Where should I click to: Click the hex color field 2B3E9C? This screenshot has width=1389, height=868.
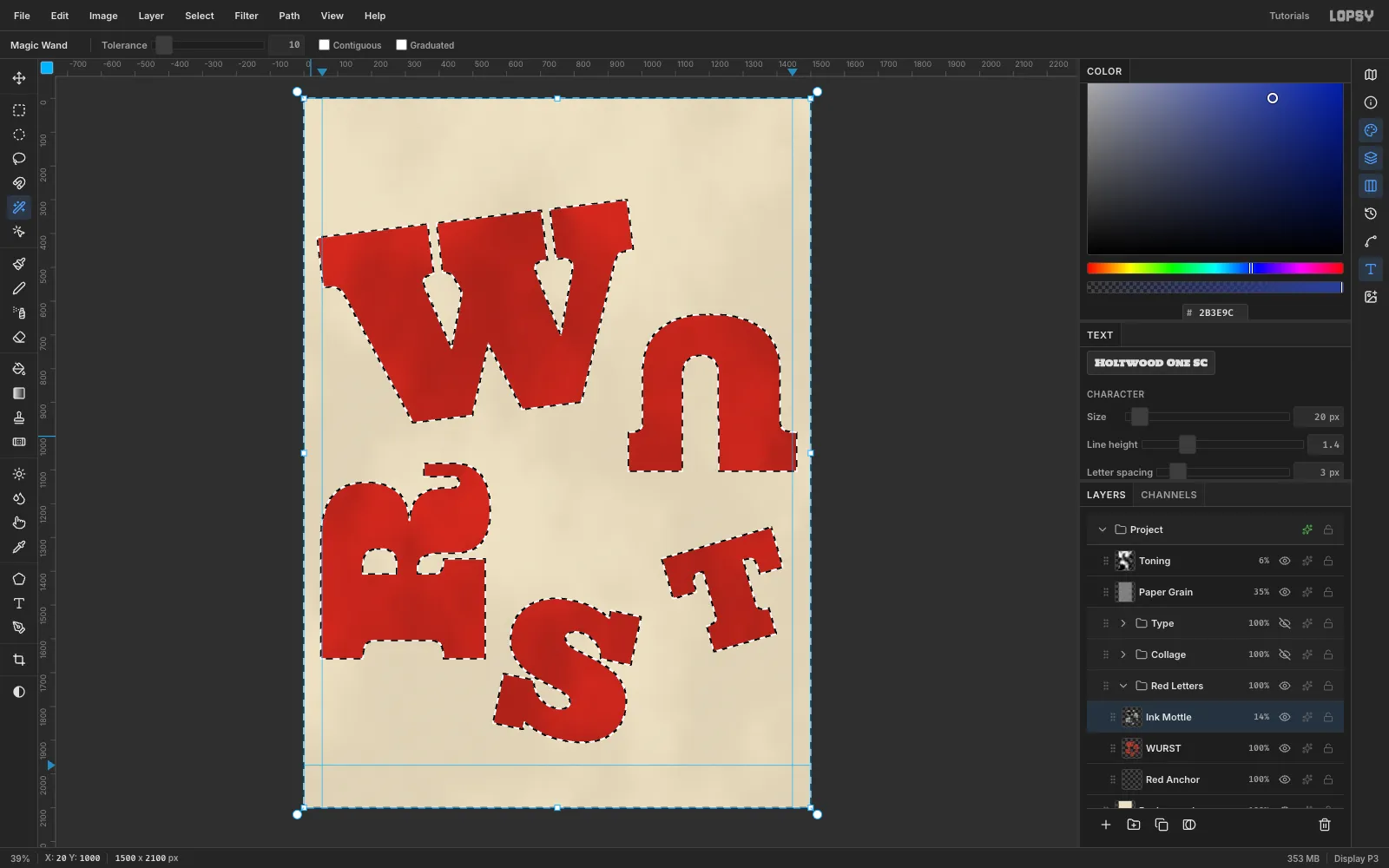1215,312
